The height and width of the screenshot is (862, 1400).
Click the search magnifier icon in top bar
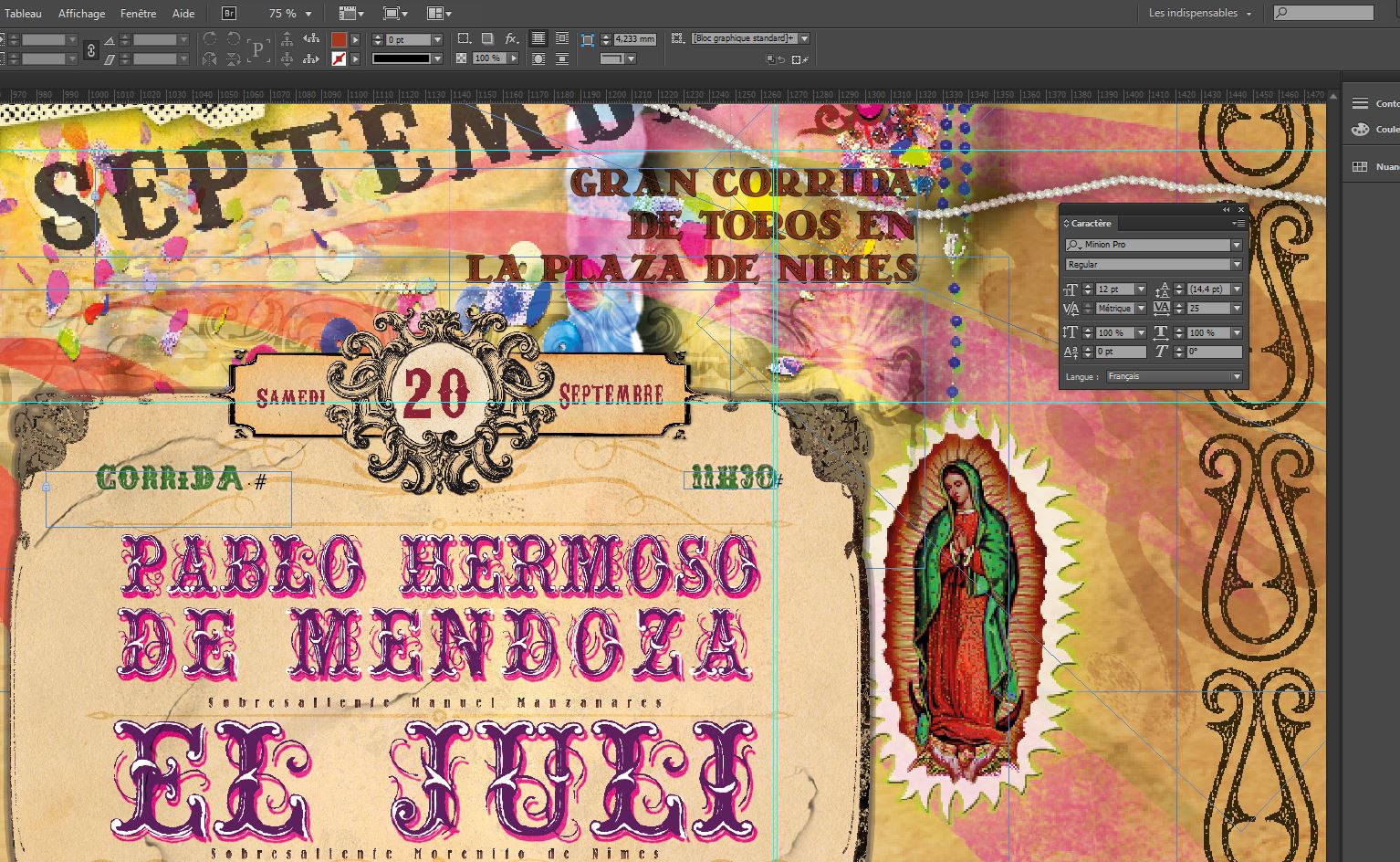[1282, 13]
